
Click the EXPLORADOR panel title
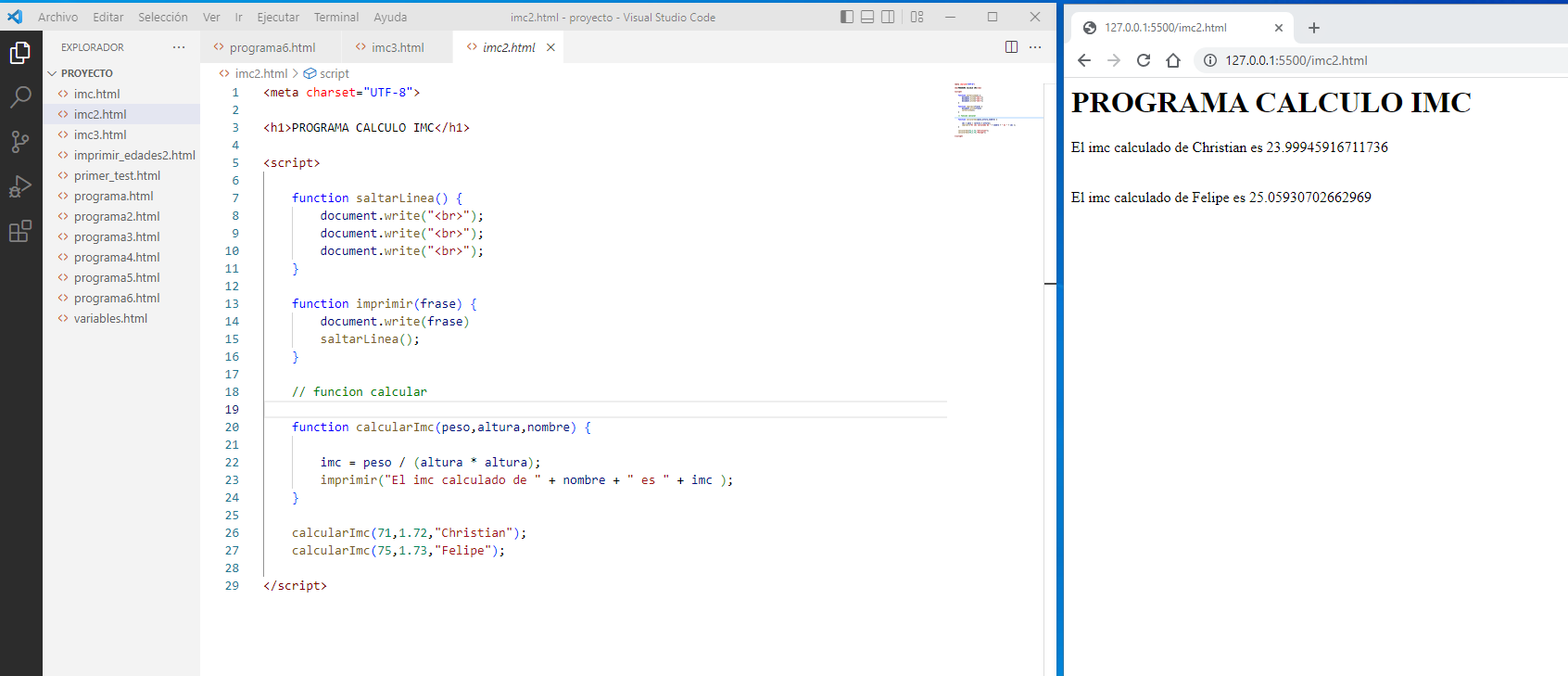93,47
